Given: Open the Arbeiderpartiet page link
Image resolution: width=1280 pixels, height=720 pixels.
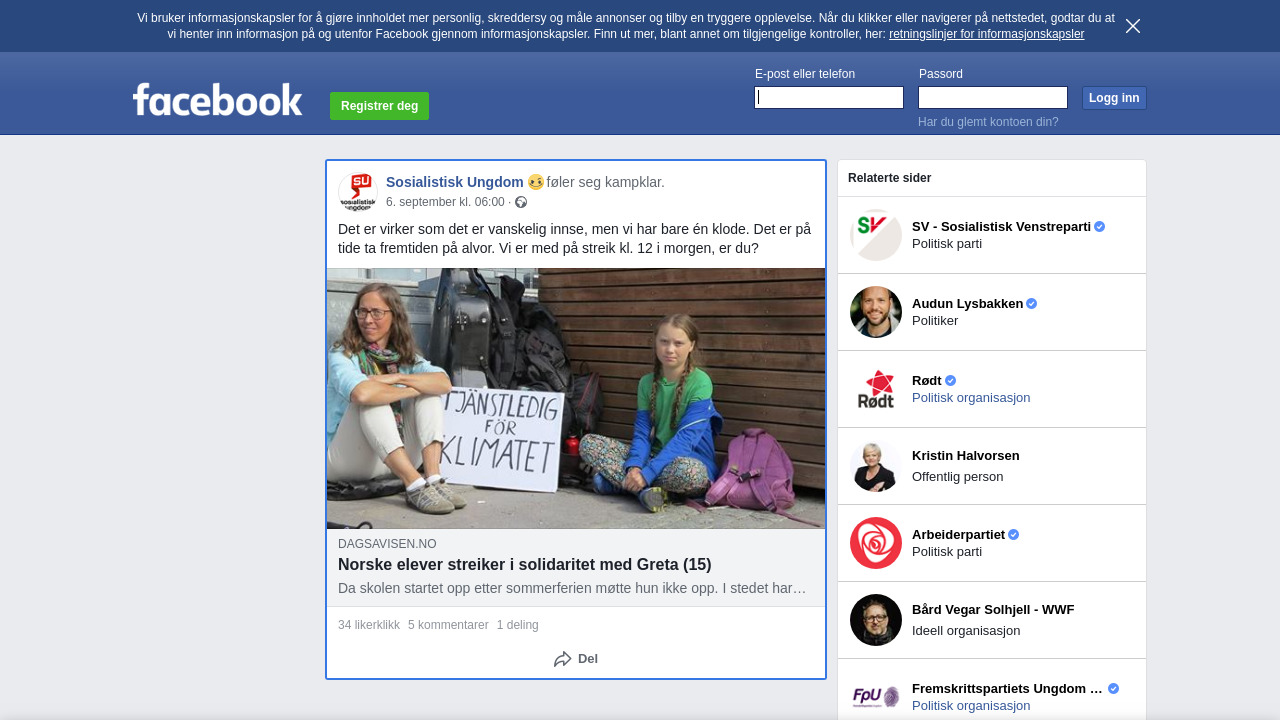Looking at the screenshot, I should tap(958, 535).
